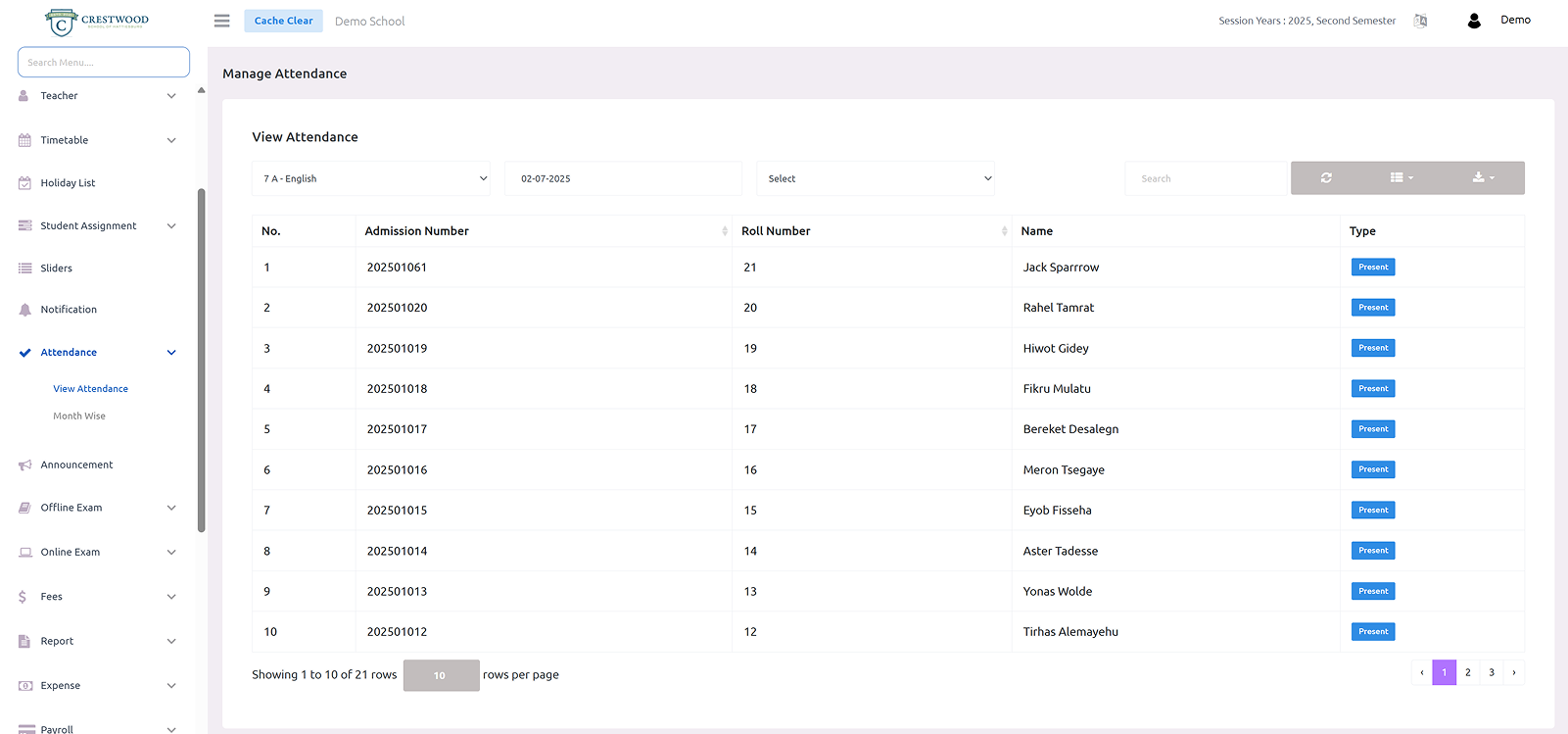Screen dimensions: 1568x734
Task: Open the column visibility list icon
Action: pyautogui.click(x=1402, y=178)
